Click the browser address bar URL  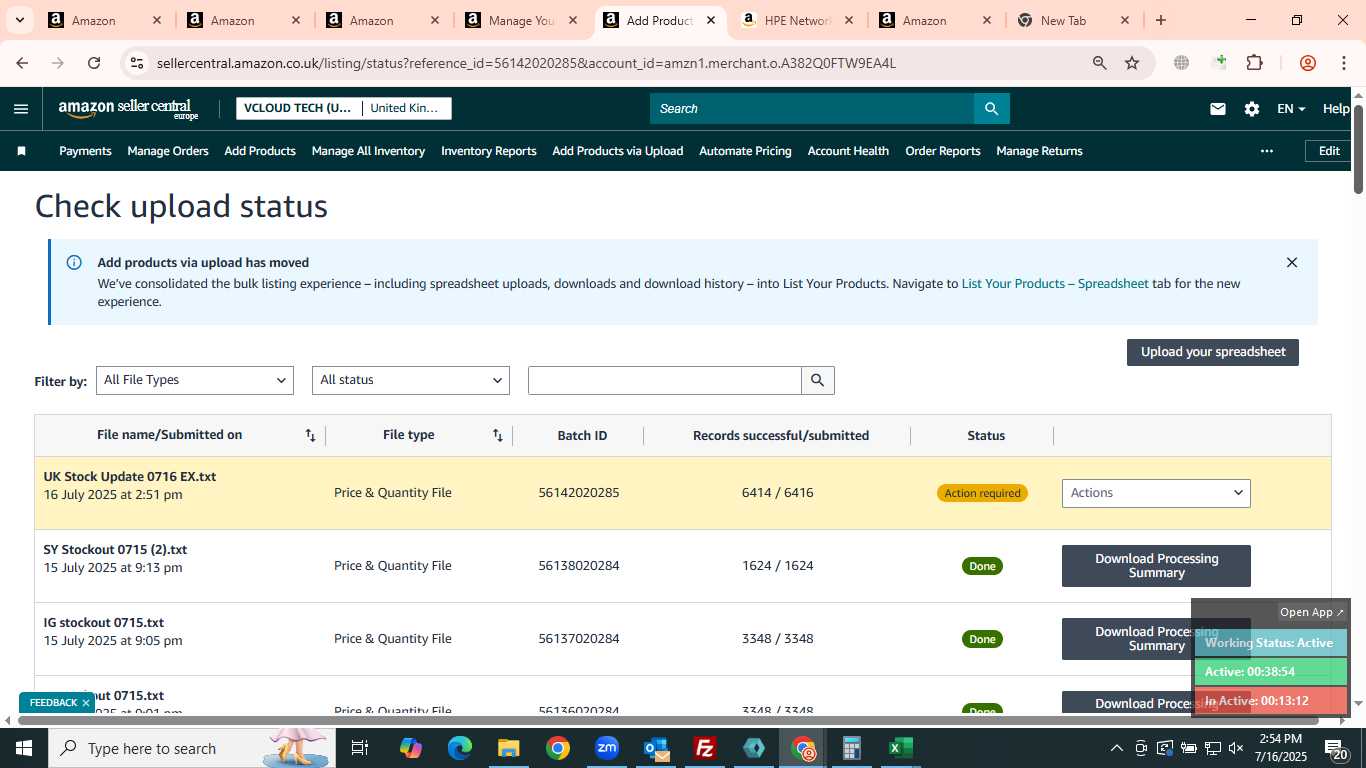pos(526,63)
